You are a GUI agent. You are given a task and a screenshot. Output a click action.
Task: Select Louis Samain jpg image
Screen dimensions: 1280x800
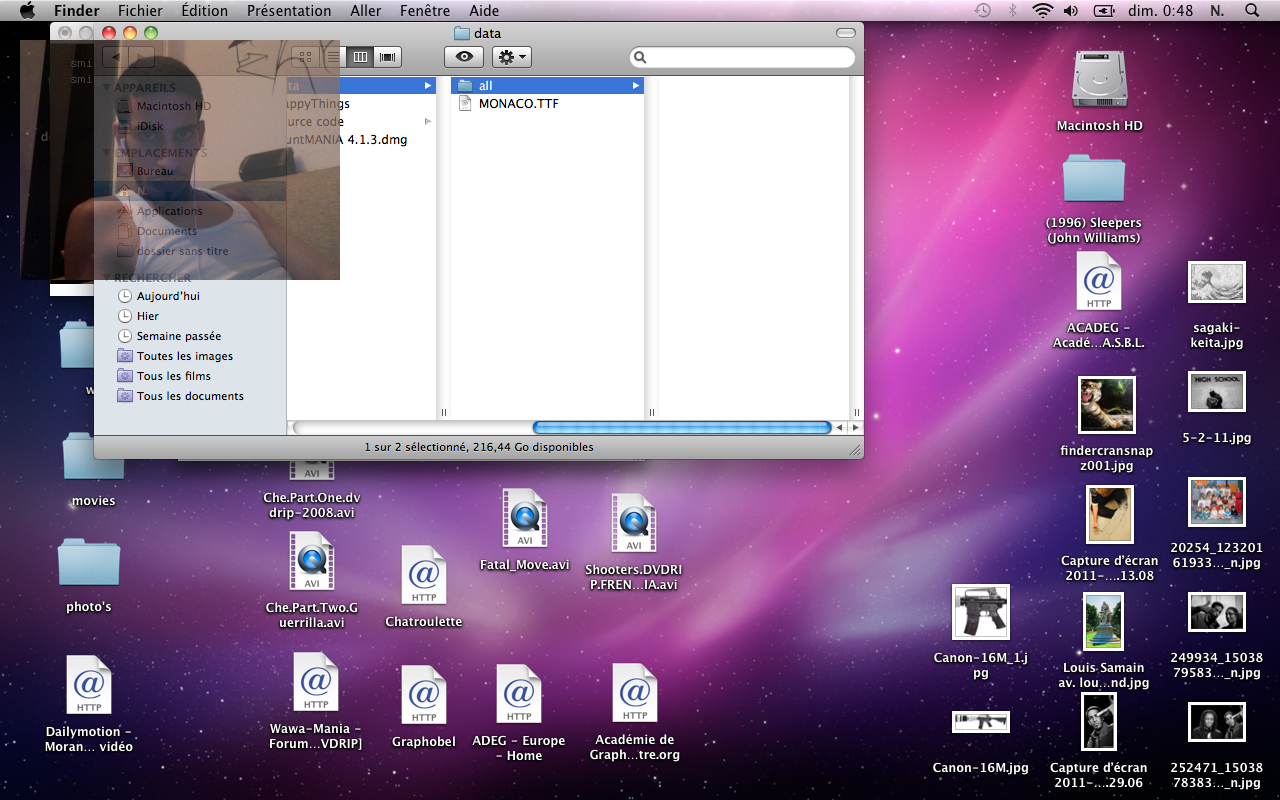coord(1103,621)
